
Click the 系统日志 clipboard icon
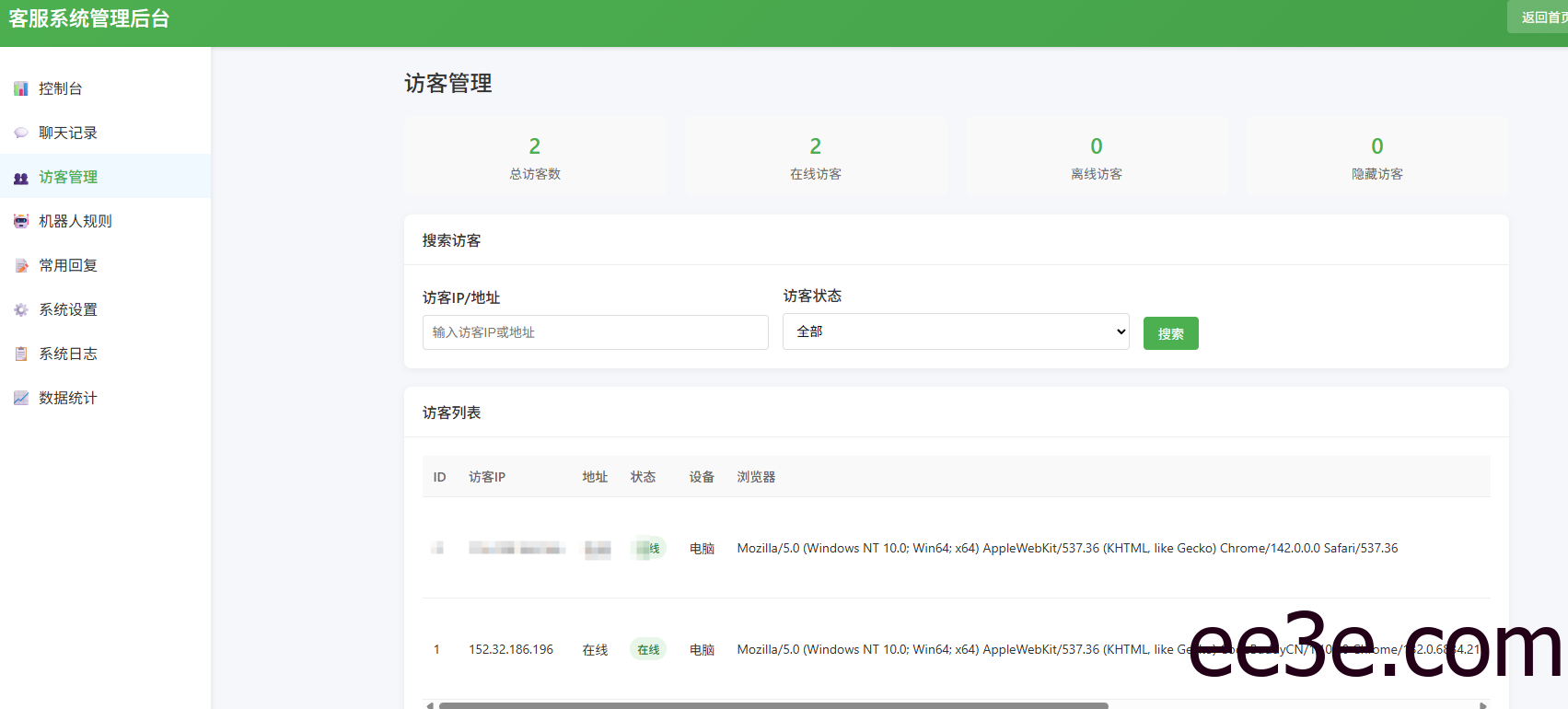pos(21,354)
